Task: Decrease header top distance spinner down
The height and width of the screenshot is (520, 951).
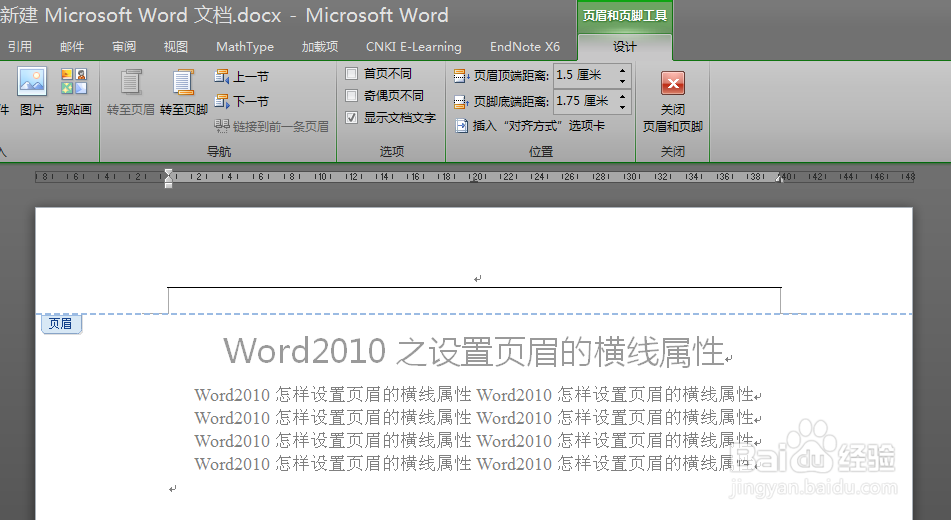Action: click(622, 81)
